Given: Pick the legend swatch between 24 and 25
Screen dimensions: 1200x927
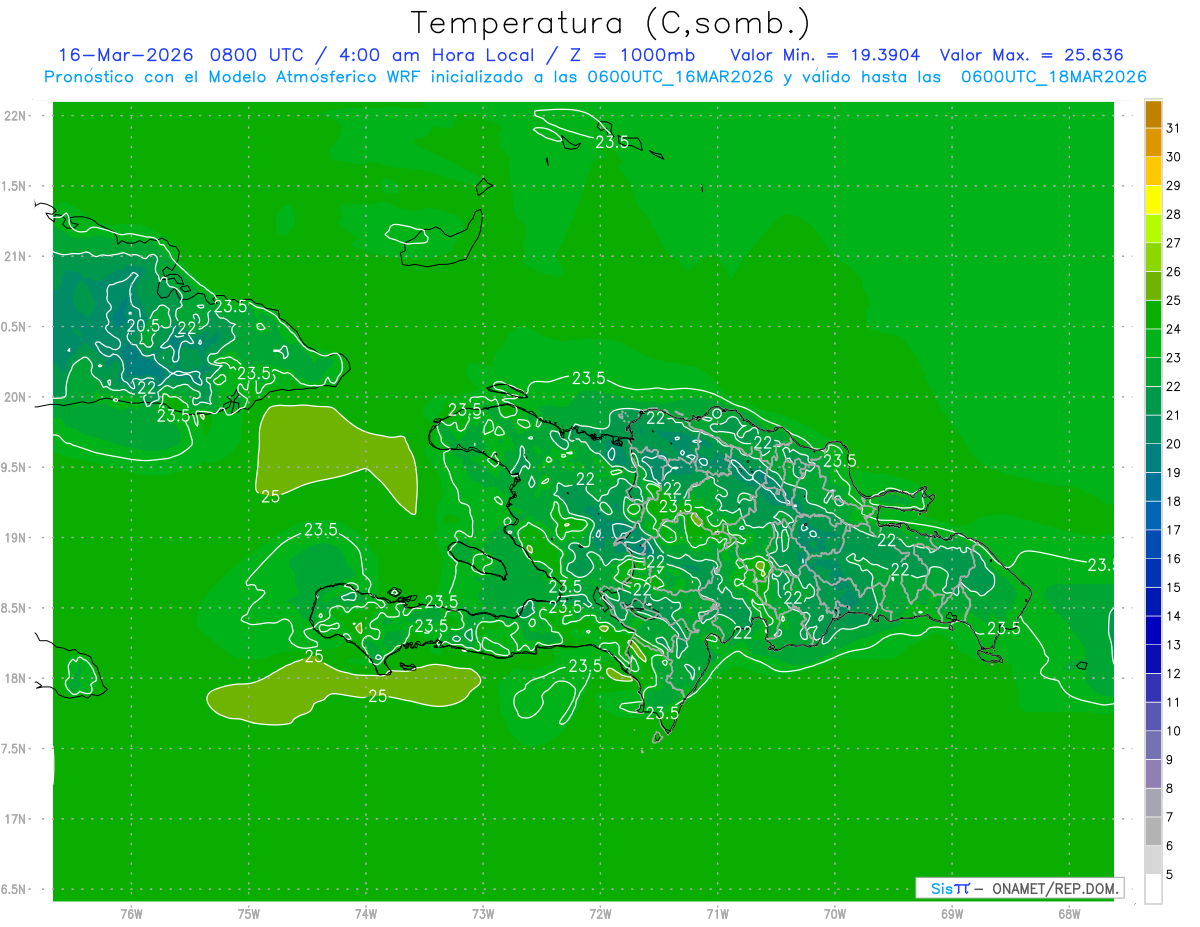Looking at the screenshot, I should [x=1153, y=315].
